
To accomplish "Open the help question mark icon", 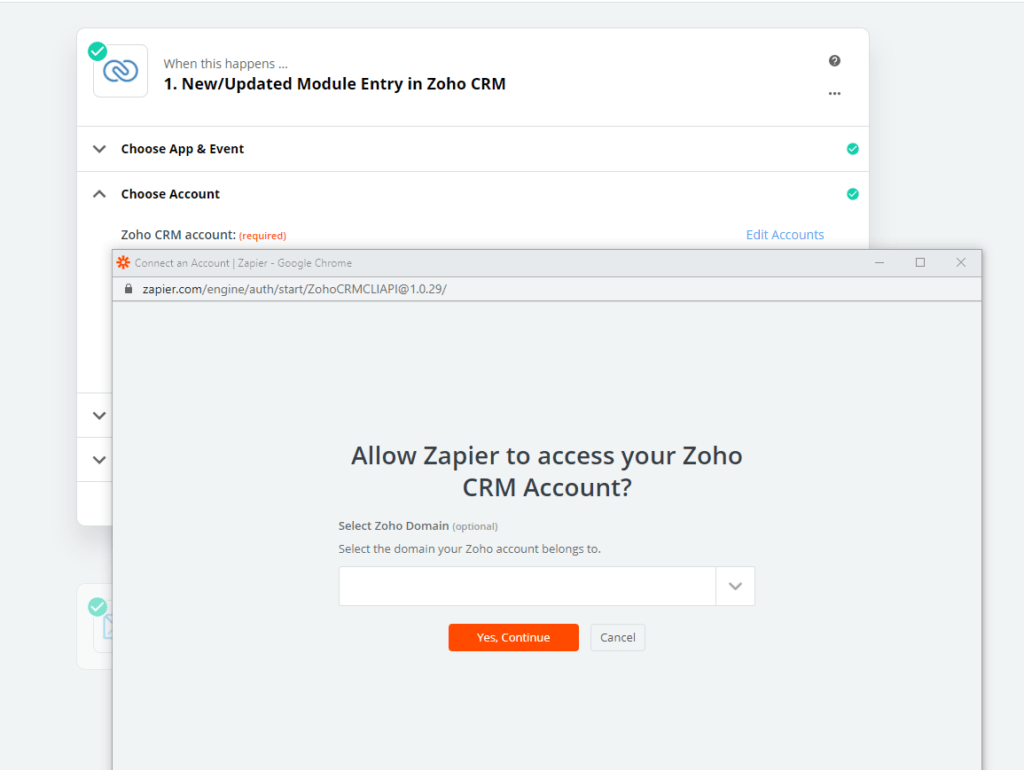I will tap(835, 61).
